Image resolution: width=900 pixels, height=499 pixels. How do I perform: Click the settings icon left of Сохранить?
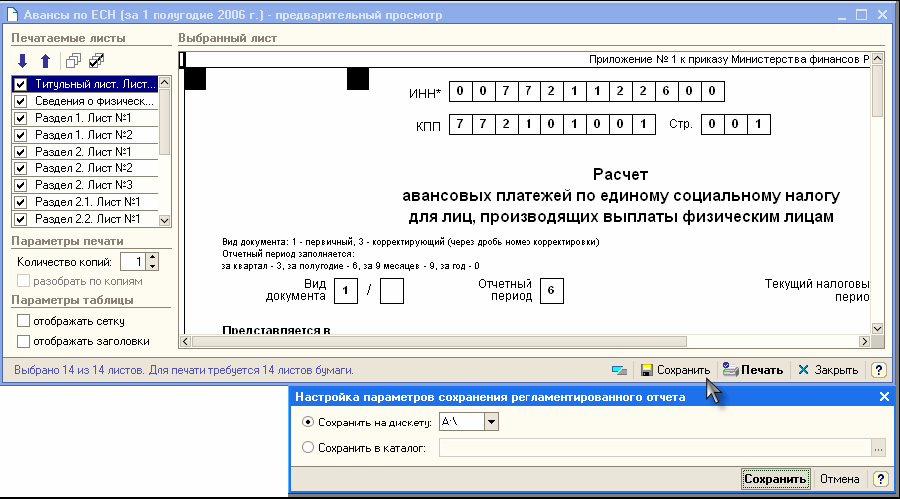pos(620,370)
